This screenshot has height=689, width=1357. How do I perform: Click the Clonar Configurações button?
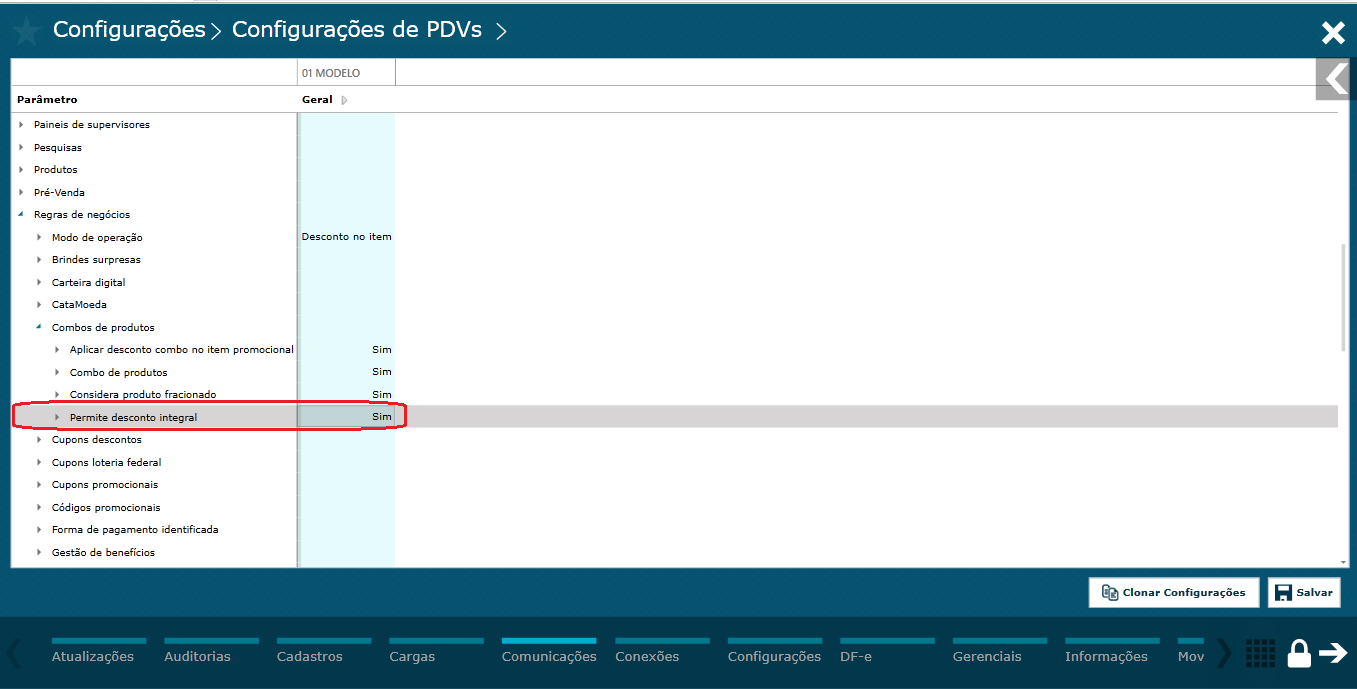pos(1174,592)
